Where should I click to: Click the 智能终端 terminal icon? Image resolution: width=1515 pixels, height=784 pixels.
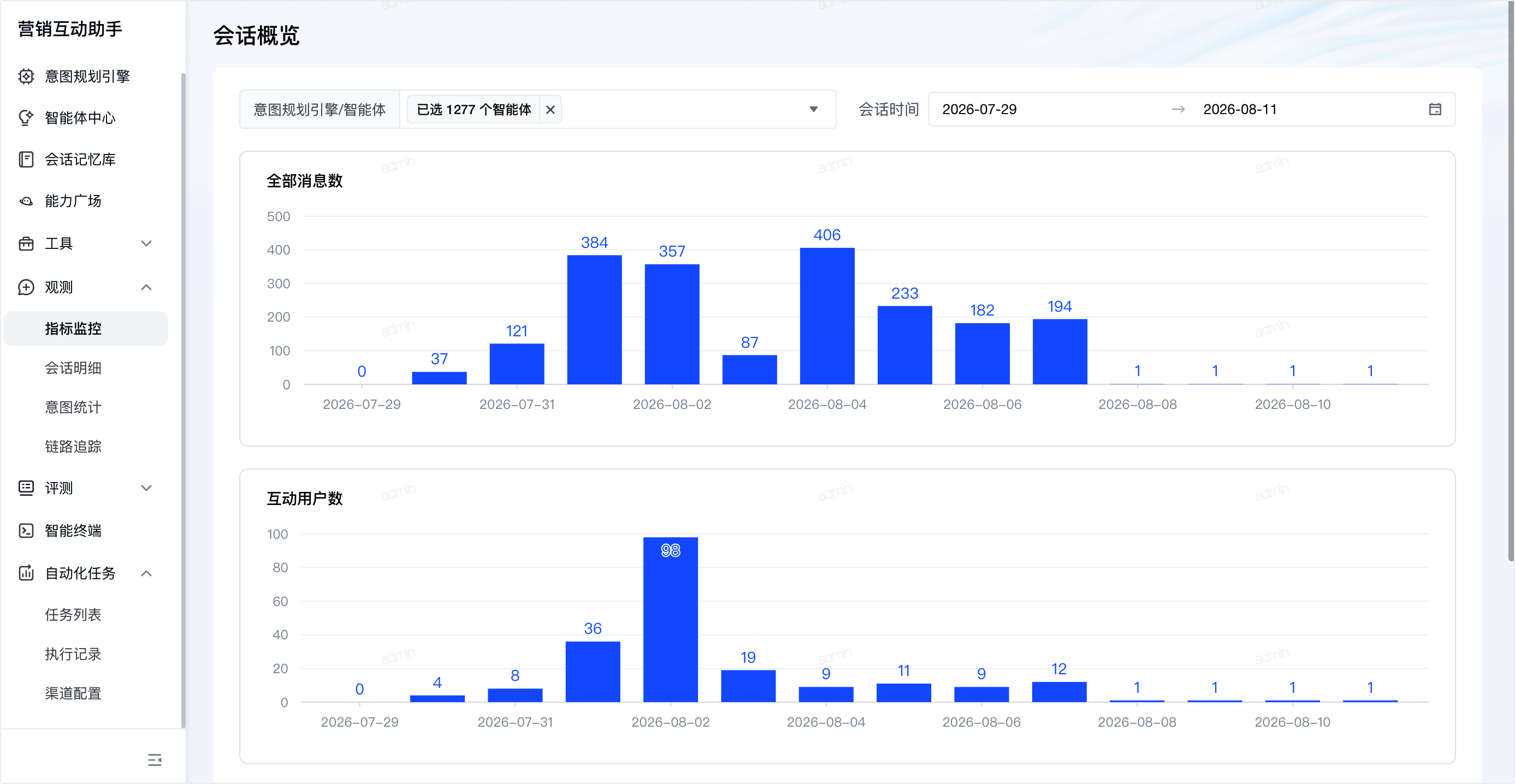[26, 531]
